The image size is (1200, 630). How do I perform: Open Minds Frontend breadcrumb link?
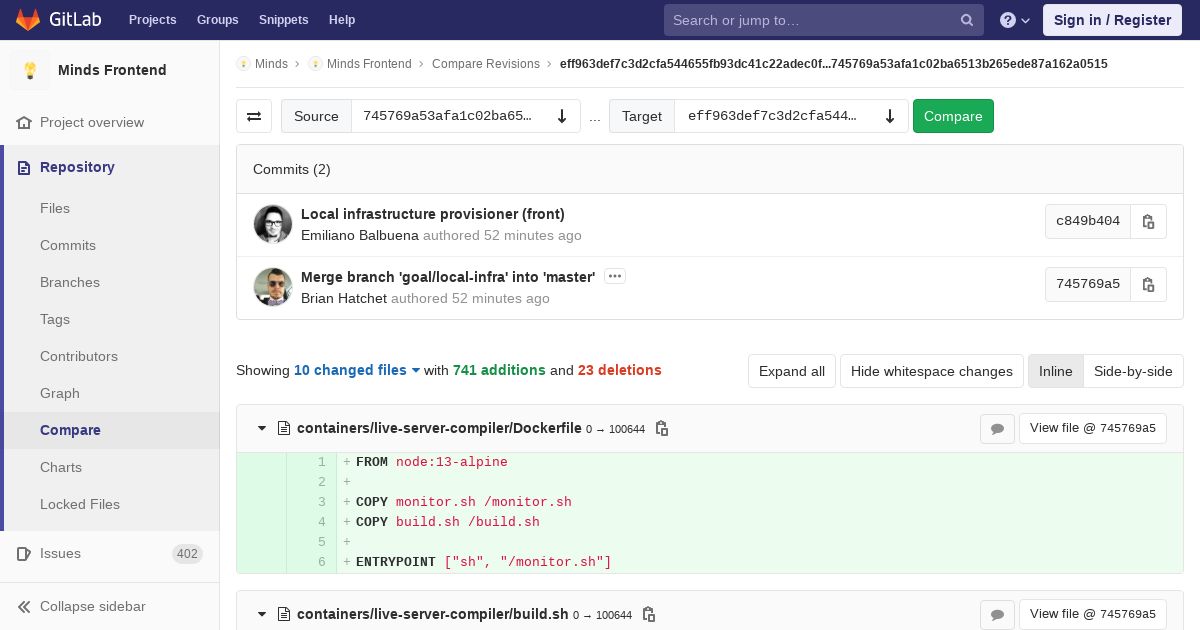(369, 64)
